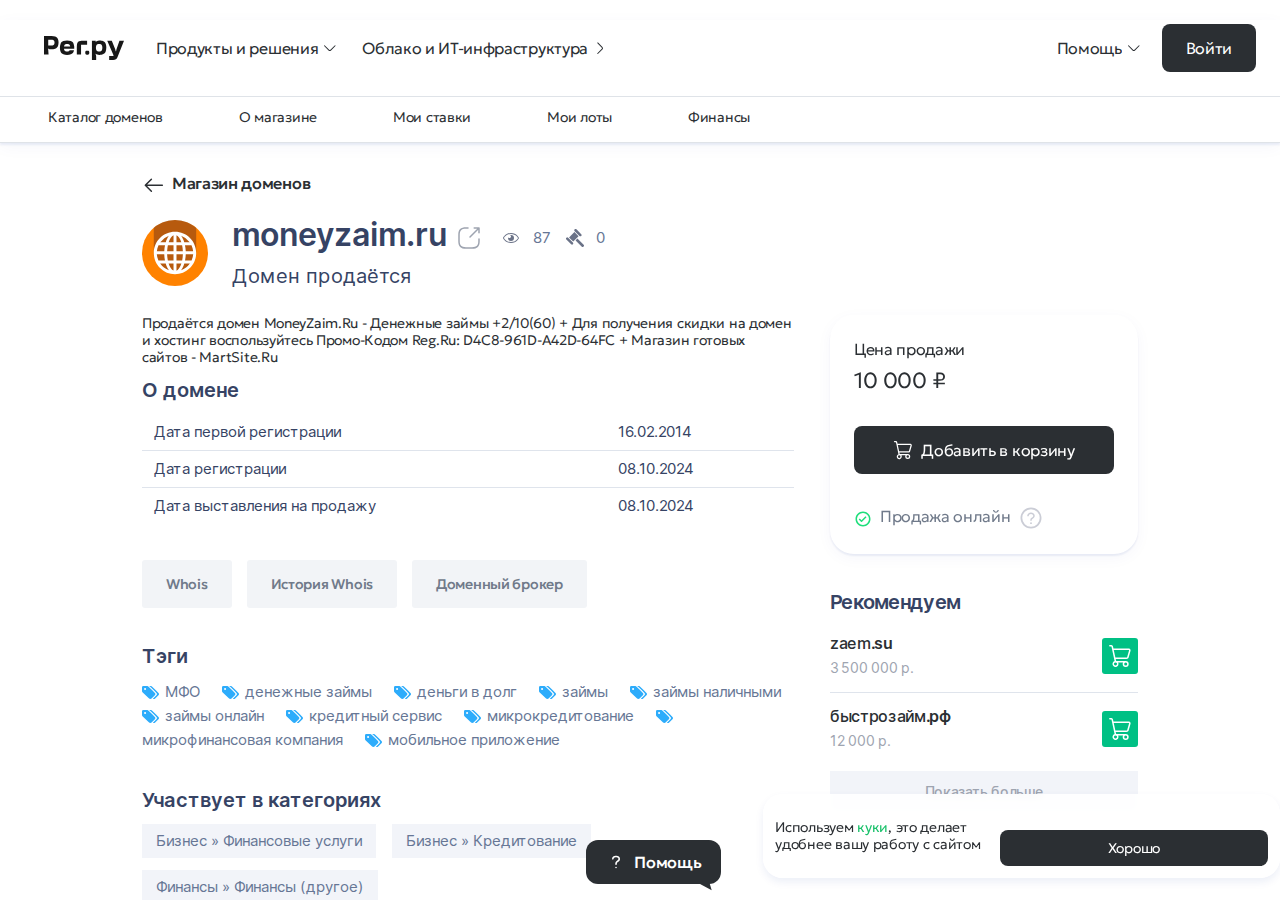Open the zaem.su recommended domain
Image resolution: width=1280 pixels, height=900 pixels.
(x=861, y=643)
